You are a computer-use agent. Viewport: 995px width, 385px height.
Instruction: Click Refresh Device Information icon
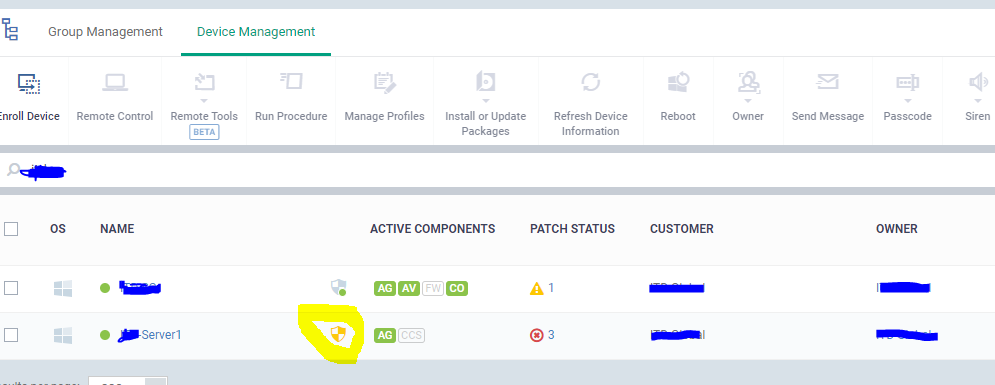pyautogui.click(x=591, y=82)
